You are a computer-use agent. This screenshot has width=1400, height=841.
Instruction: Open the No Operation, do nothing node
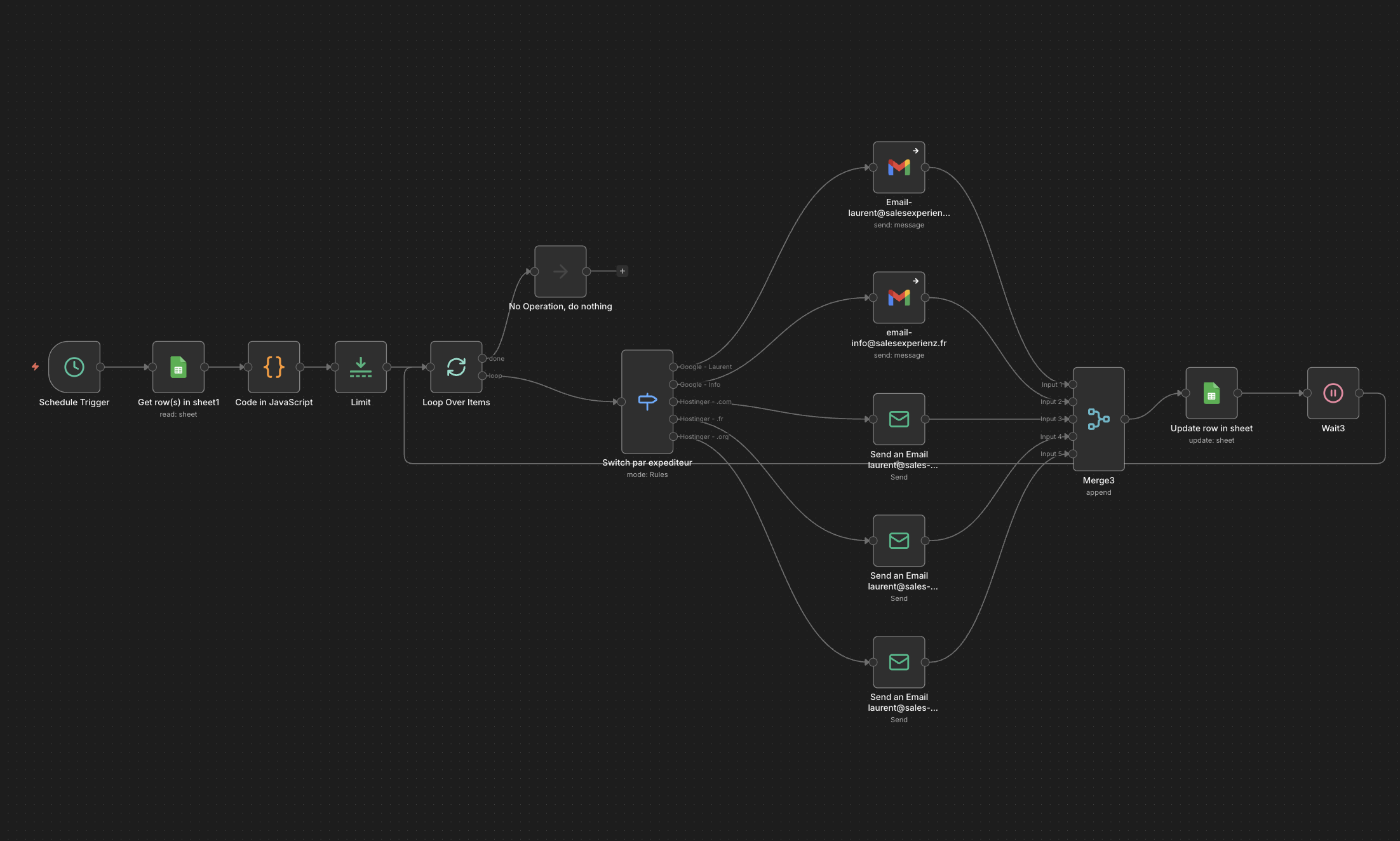(x=560, y=271)
